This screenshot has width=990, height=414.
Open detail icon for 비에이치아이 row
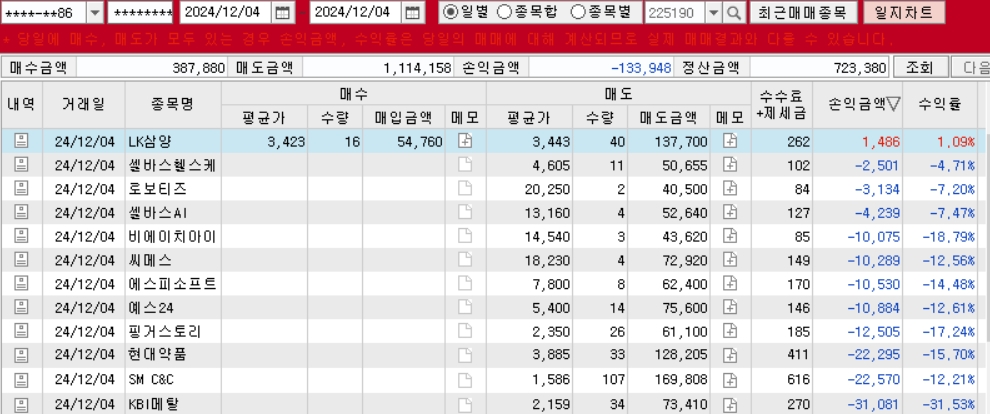(x=21, y=237)
